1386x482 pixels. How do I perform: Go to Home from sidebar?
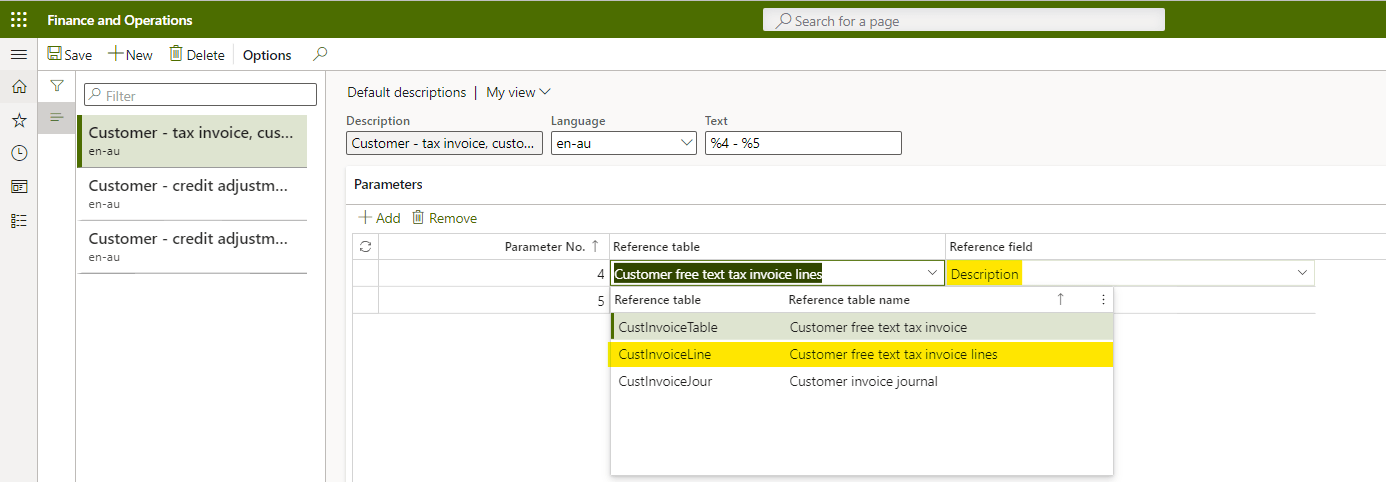click(19, 87)
